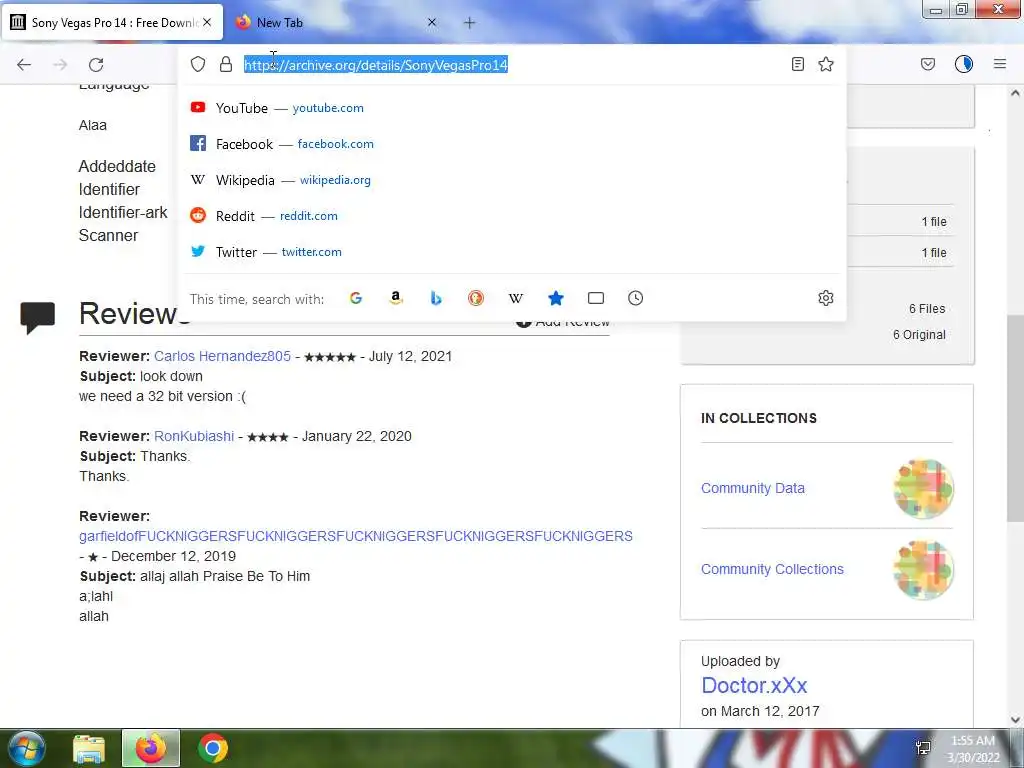Select Twitter suggestion in dropdown
The image size is (1024, 768).
tap(512, 251)
